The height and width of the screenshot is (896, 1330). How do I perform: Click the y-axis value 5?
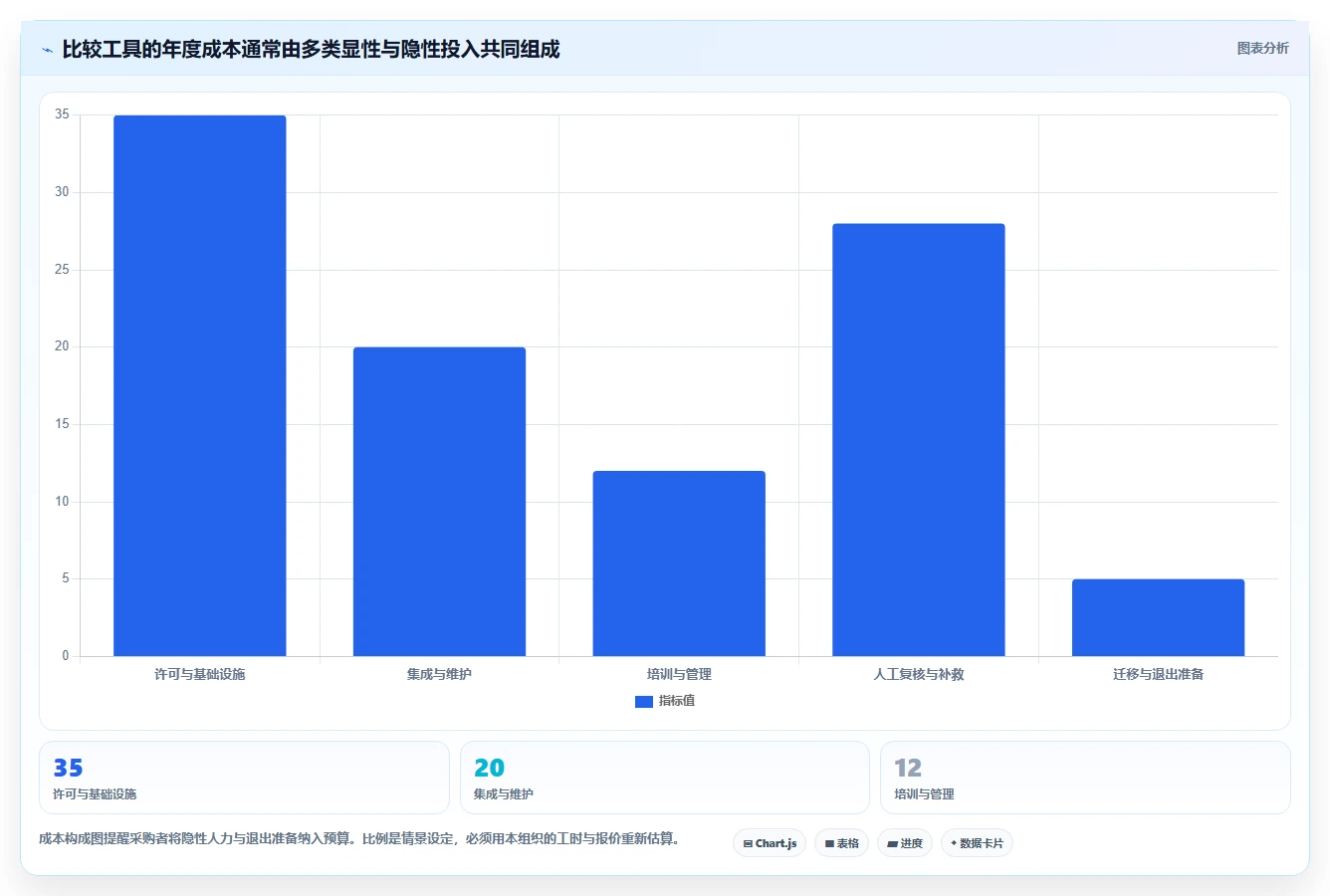tap(66, 578)
